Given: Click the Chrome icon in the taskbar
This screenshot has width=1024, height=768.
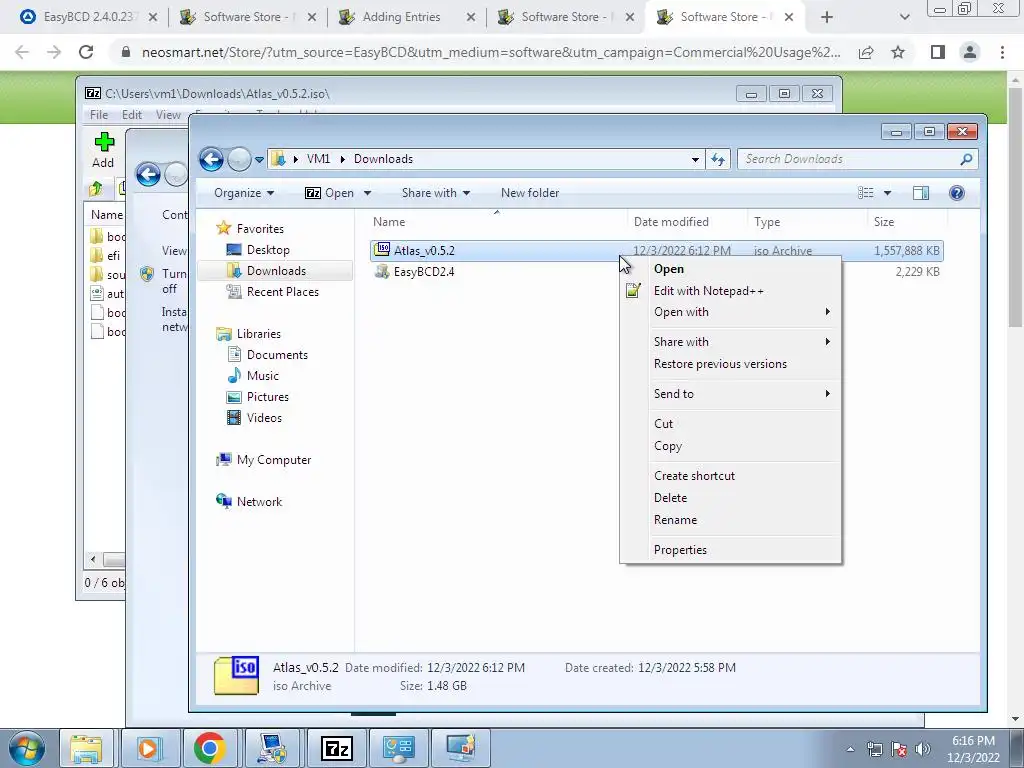Looking at the screenshot, I should click(x=209, y=748).
